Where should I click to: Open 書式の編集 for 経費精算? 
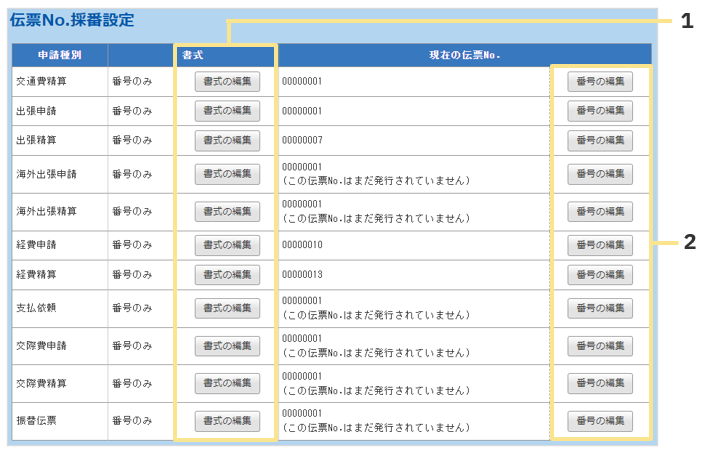pyautogui.click(x=227, y=274)
